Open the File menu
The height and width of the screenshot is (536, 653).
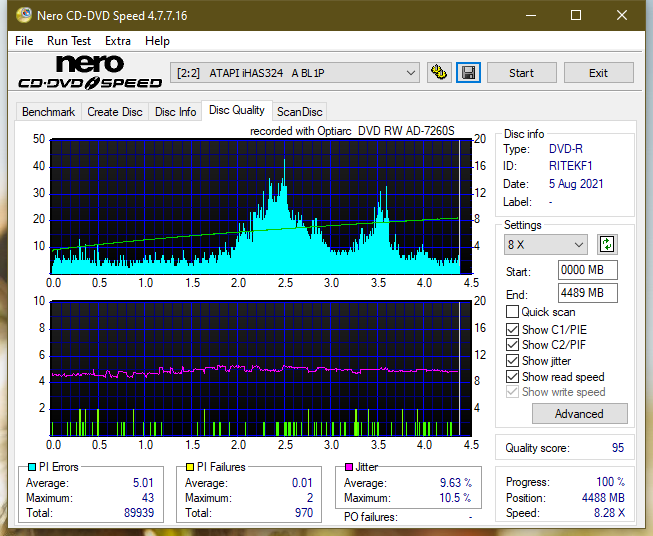tap(24, 41)
